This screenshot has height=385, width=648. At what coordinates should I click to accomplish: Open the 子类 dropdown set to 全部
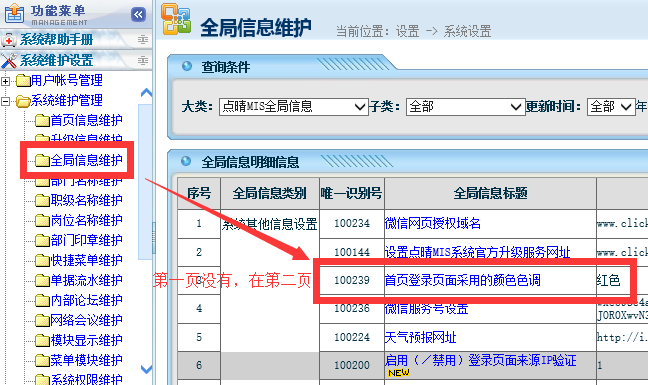click(465, 107)
